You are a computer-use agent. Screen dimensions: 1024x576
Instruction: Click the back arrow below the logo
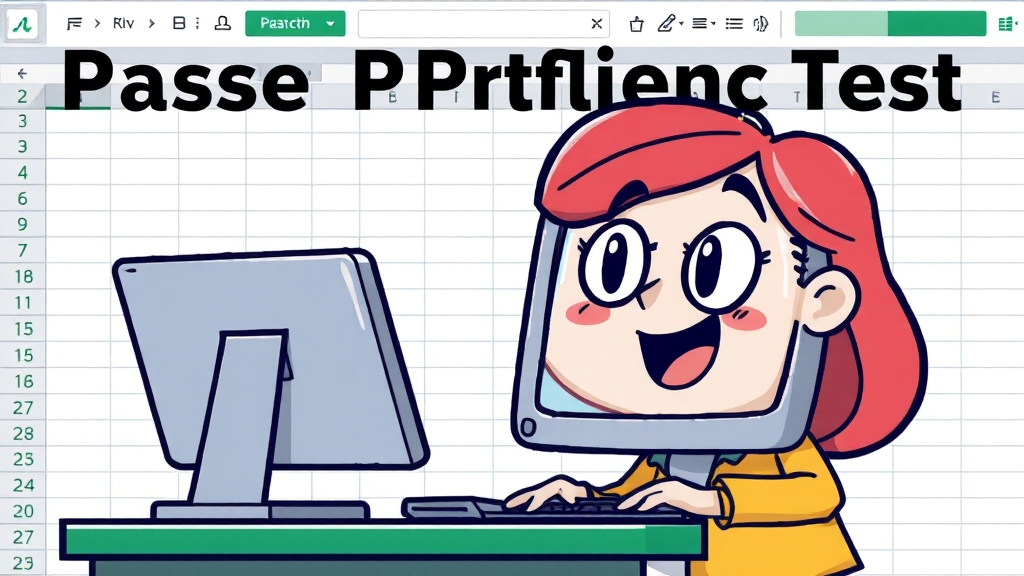(x=22, y=73)
